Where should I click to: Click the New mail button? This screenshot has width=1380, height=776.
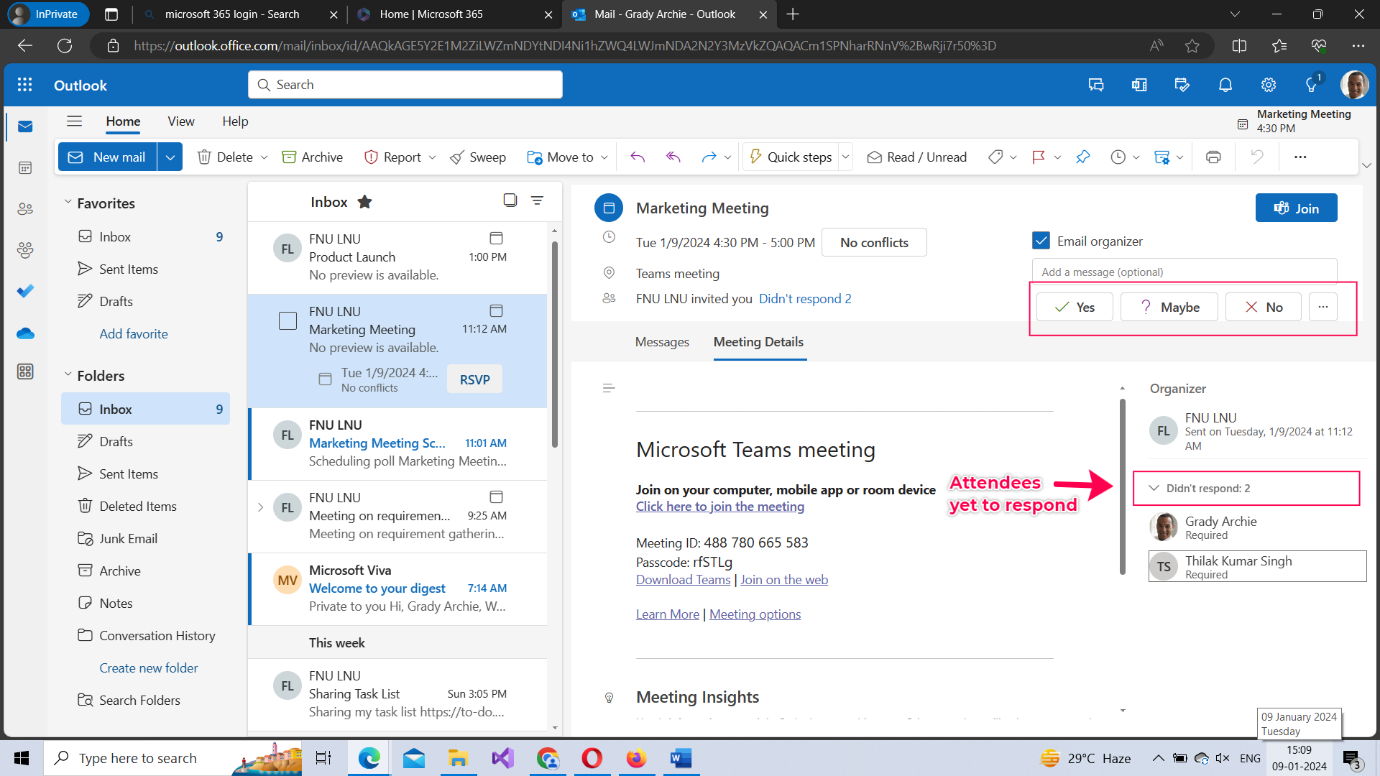click(x=108, y=157)
